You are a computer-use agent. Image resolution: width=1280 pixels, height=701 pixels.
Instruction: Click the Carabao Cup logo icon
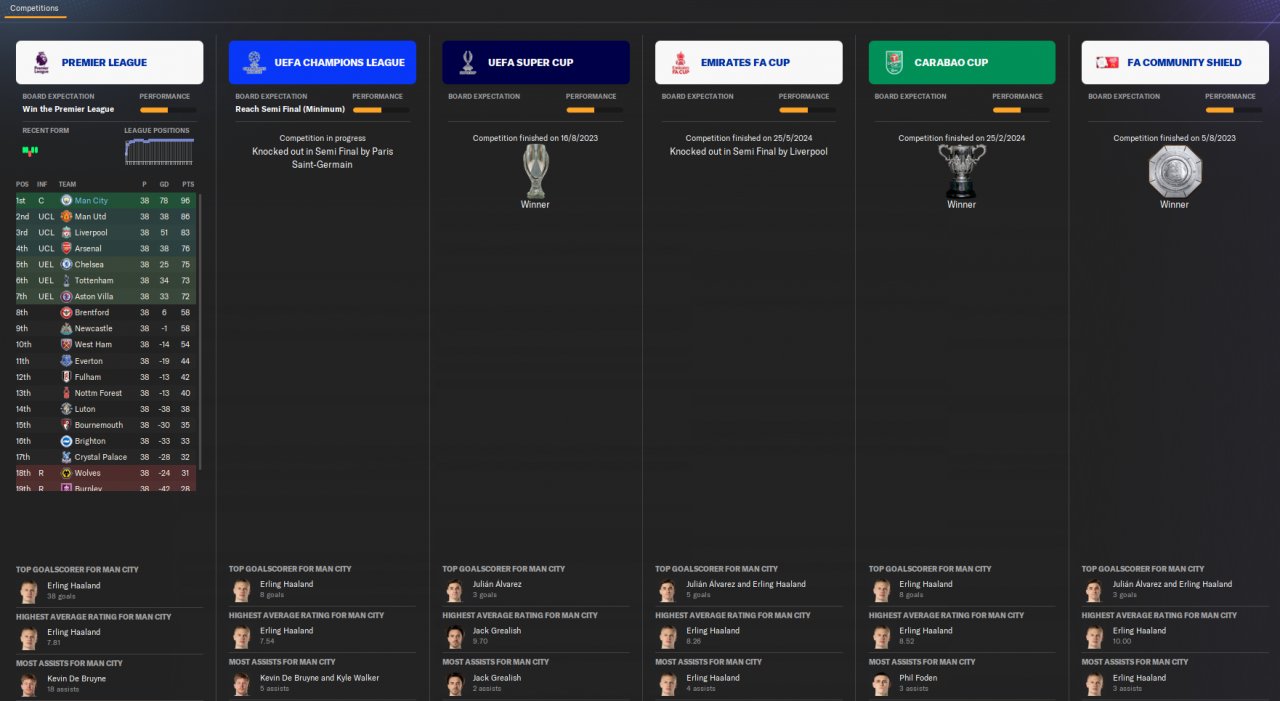893,62
